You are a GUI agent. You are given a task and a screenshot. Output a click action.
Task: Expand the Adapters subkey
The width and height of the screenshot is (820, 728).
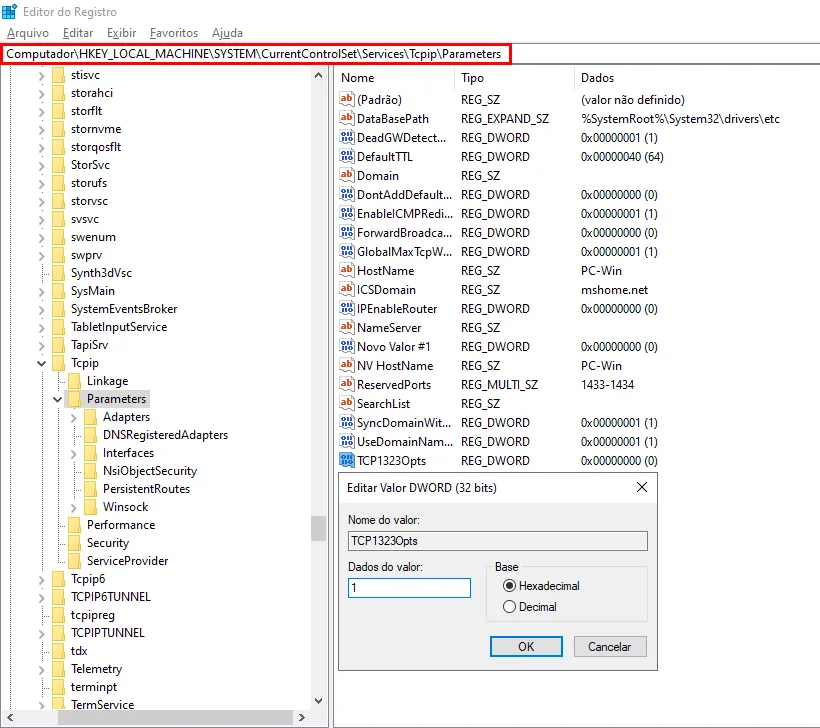click(74, 417)
